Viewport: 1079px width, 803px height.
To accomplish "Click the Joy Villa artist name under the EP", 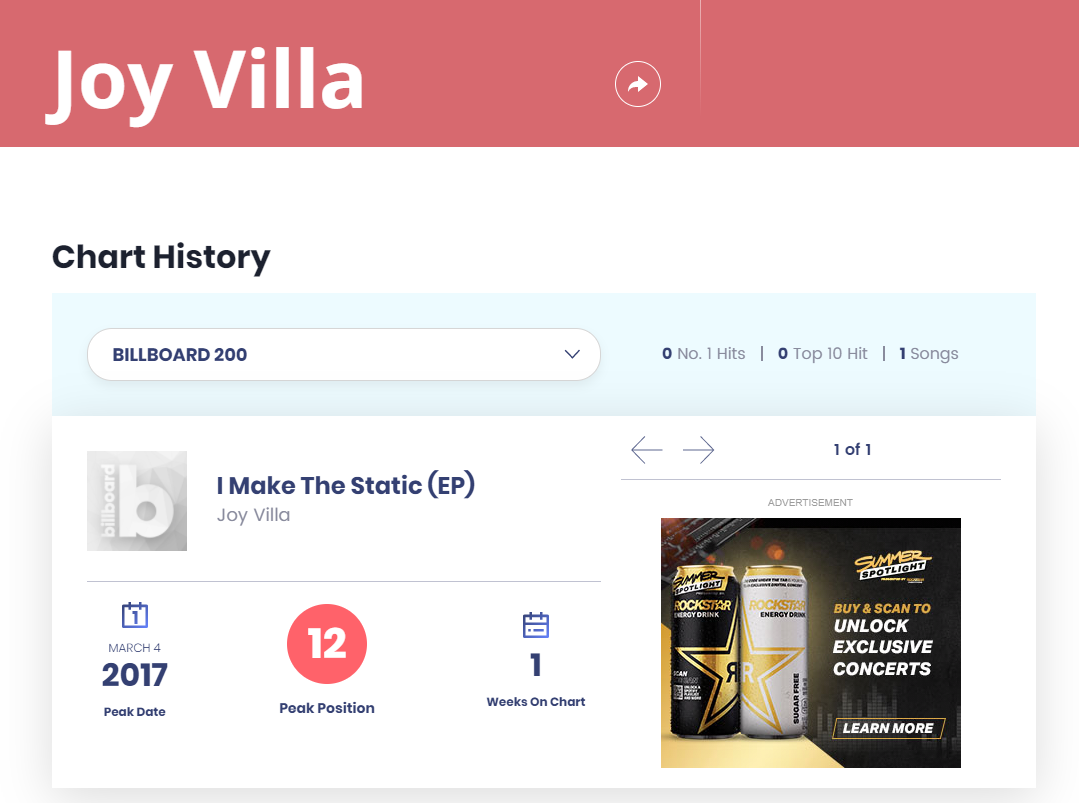I will tap(254, 515).
